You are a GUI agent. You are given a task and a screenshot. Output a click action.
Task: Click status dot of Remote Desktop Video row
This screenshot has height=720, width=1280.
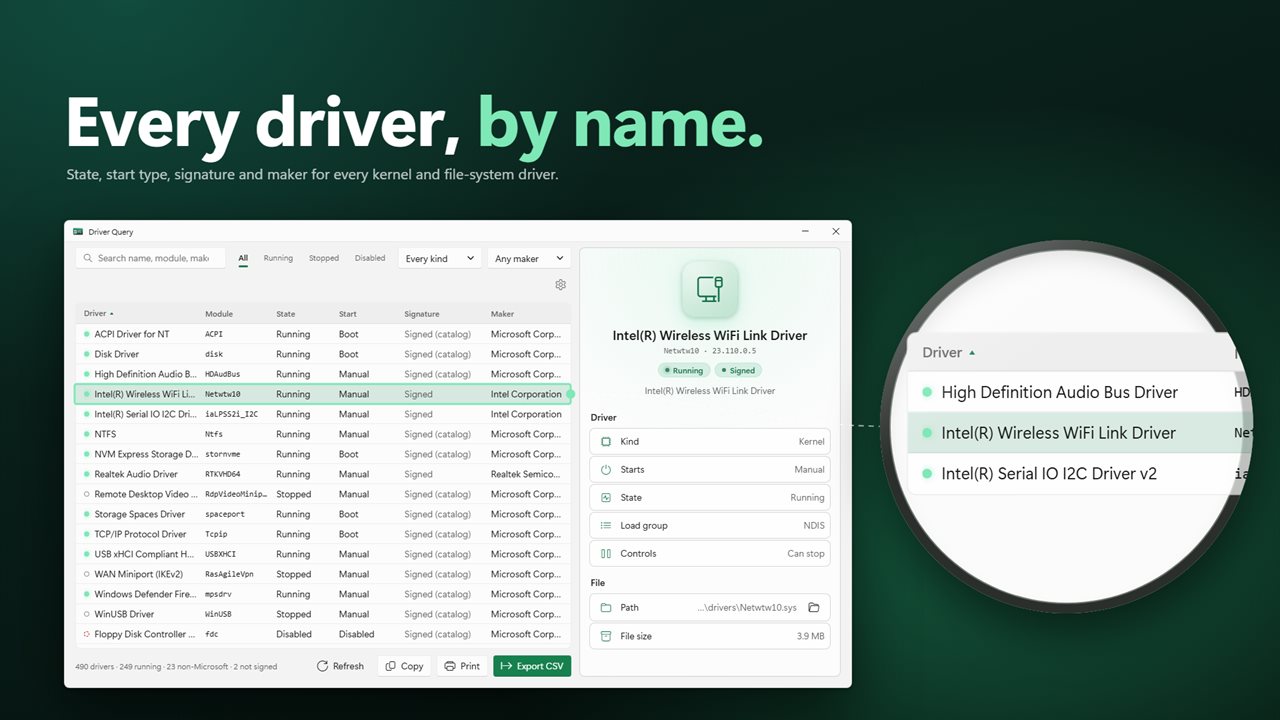(x=87, y=494)
